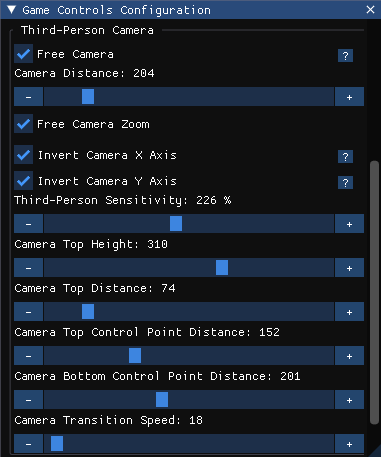Increase Third-Person Sensitivity with plus button

pyautogui.click(x=349, y=224)
